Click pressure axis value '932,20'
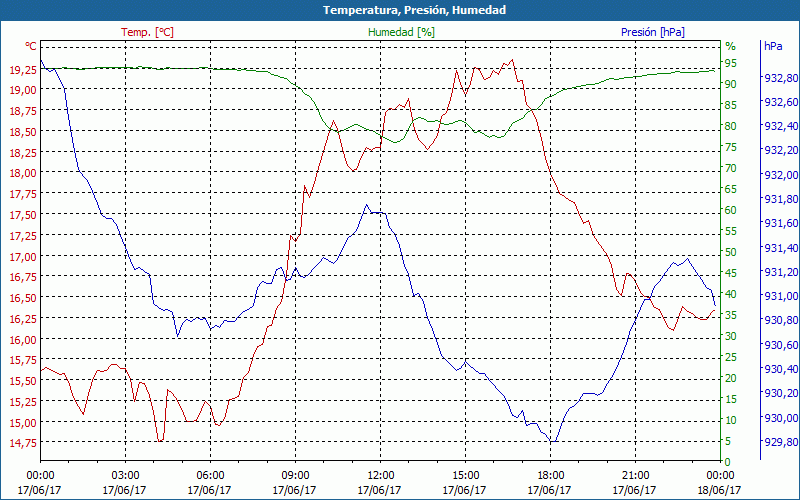Viewport: 800px width, 500px height. point(781,151)
